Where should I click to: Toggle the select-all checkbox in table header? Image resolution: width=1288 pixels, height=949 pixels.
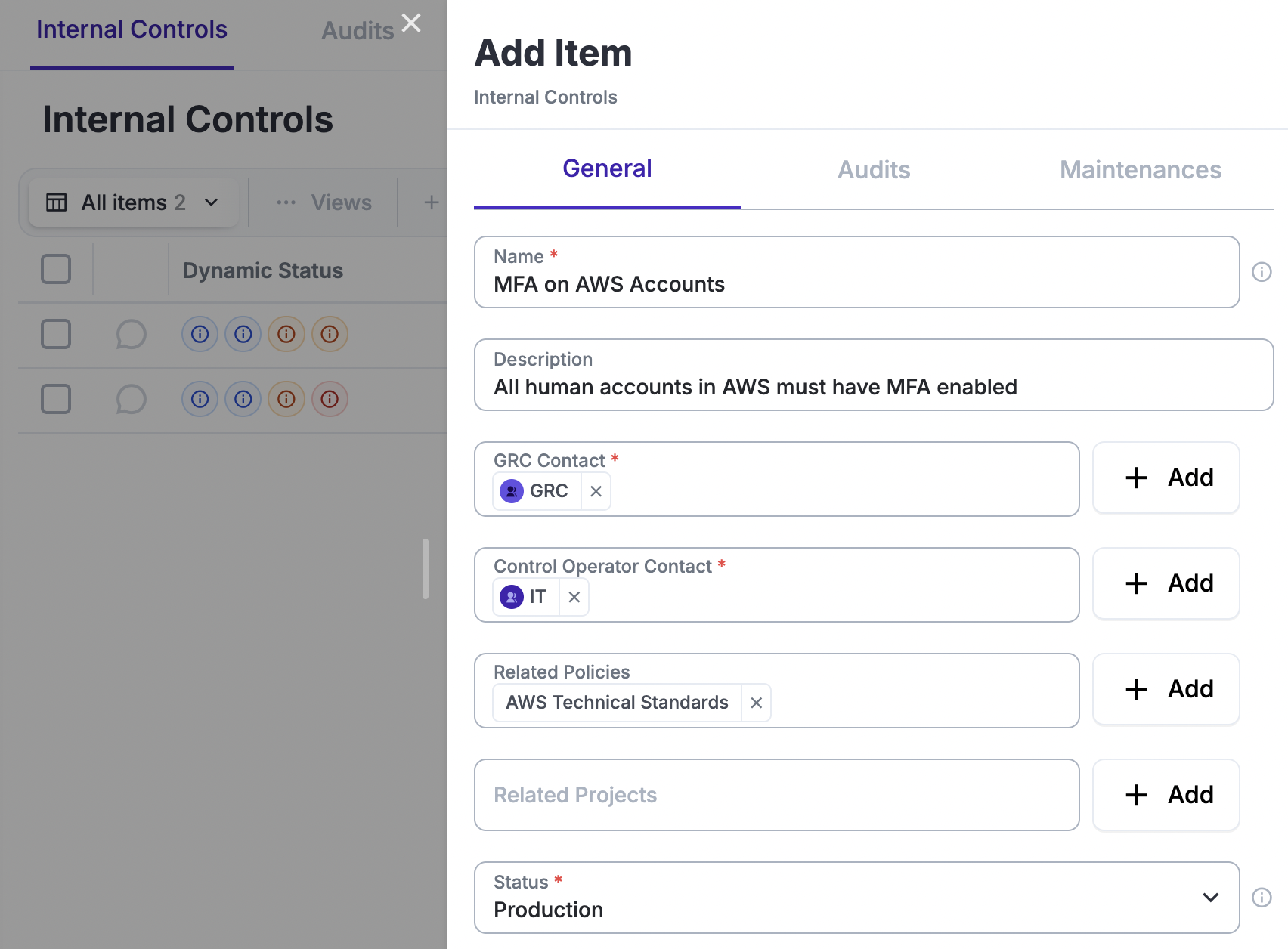56,269
